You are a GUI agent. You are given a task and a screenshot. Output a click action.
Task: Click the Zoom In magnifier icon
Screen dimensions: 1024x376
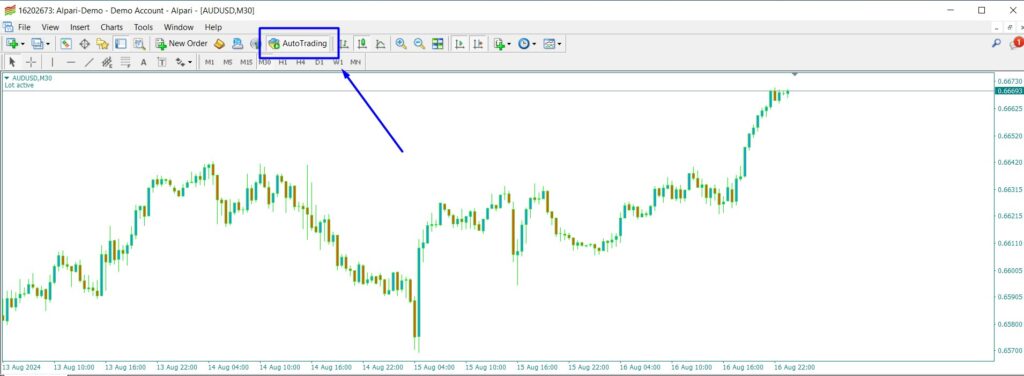401,44
